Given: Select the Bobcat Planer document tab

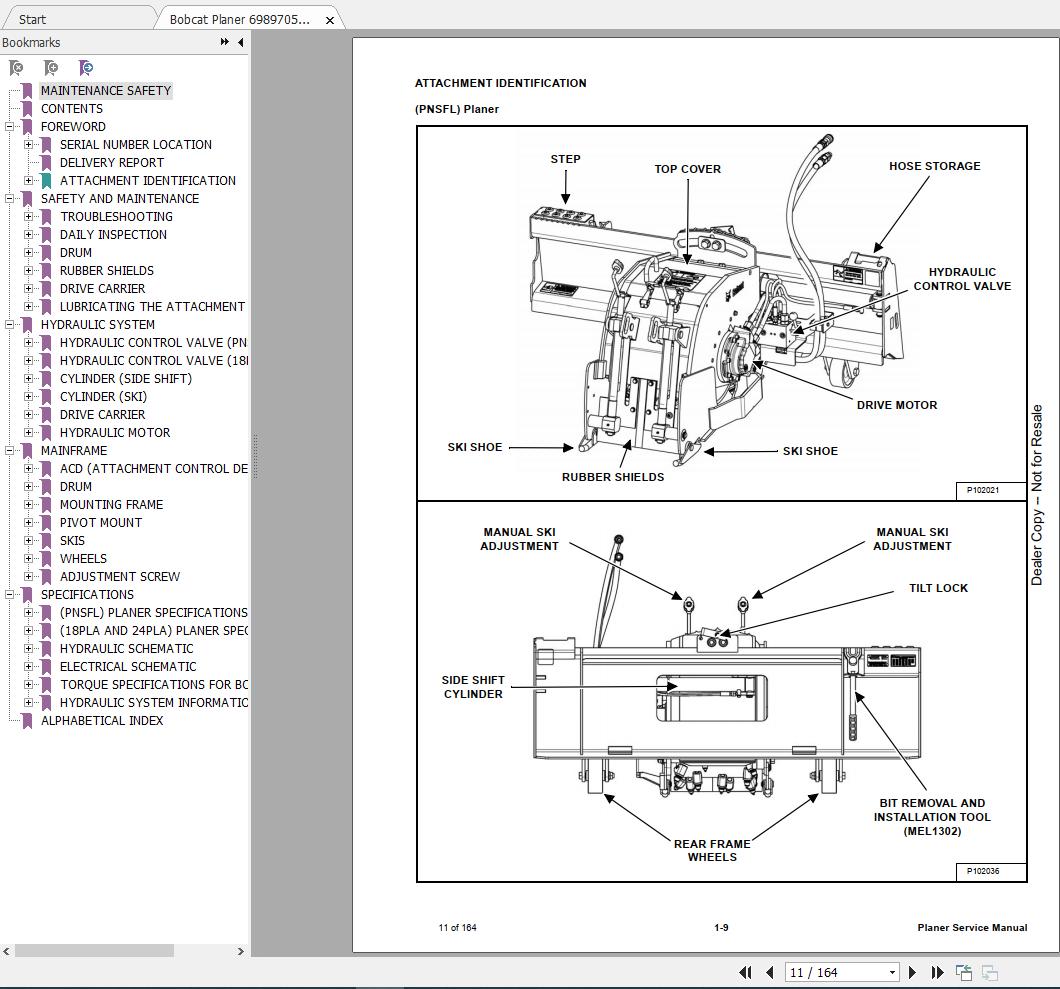Looking at the screenshot, I should [x=240, y=18].
